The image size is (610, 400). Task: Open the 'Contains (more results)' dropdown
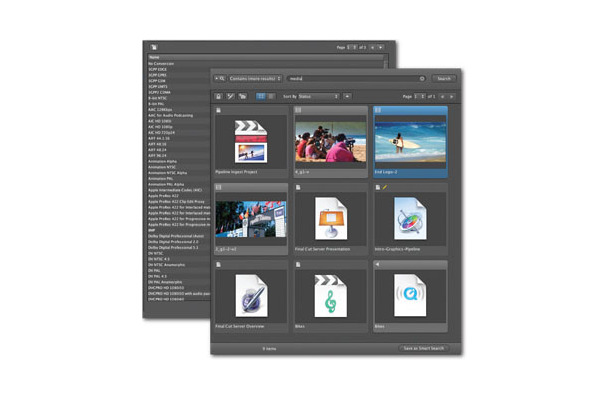(255, 79)
